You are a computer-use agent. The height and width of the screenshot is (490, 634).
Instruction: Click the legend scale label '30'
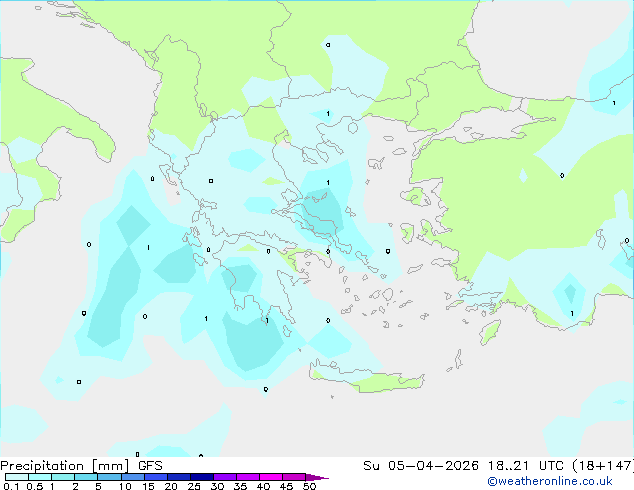217,486
